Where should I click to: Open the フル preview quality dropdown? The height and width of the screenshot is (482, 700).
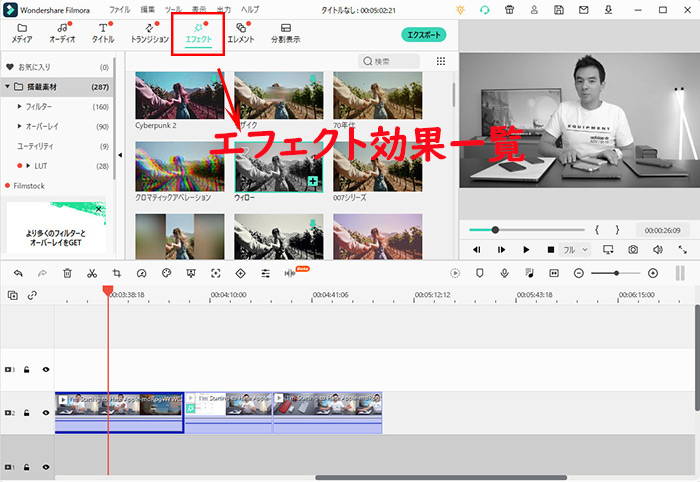[x=575, y=250]
